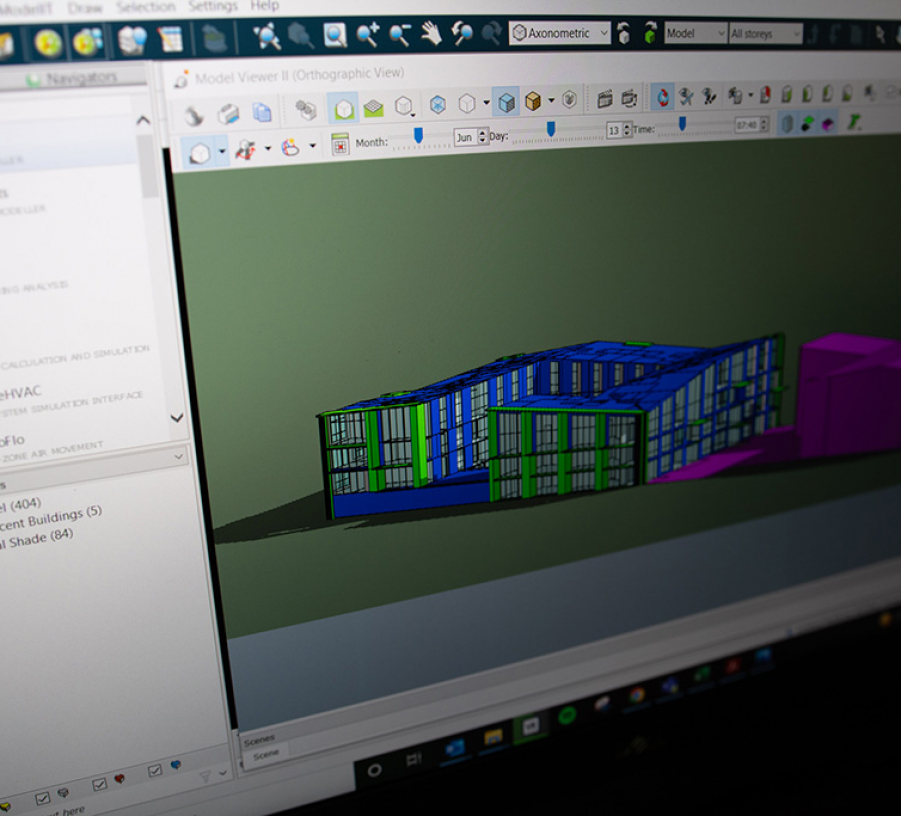Select the Shade (84) tree item
Screen dimensions: 901x816
tap(36, 538)
